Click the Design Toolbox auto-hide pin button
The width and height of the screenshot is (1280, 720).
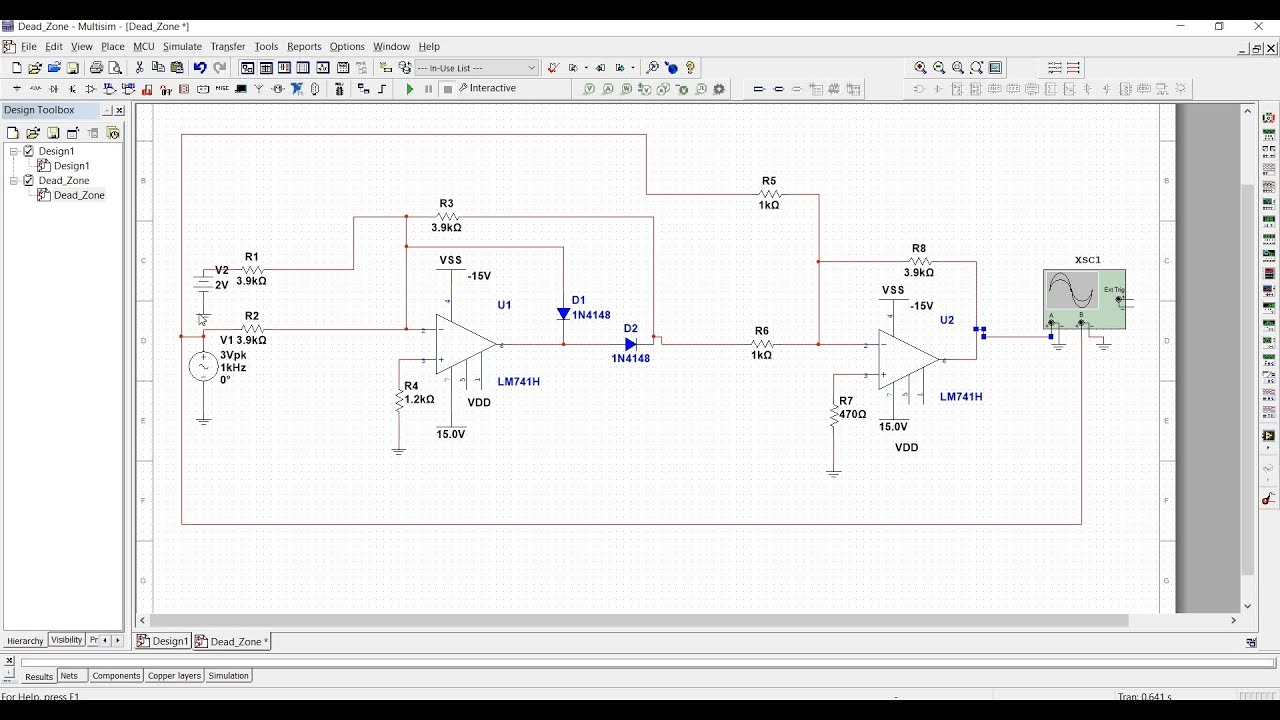coord(107,110)
